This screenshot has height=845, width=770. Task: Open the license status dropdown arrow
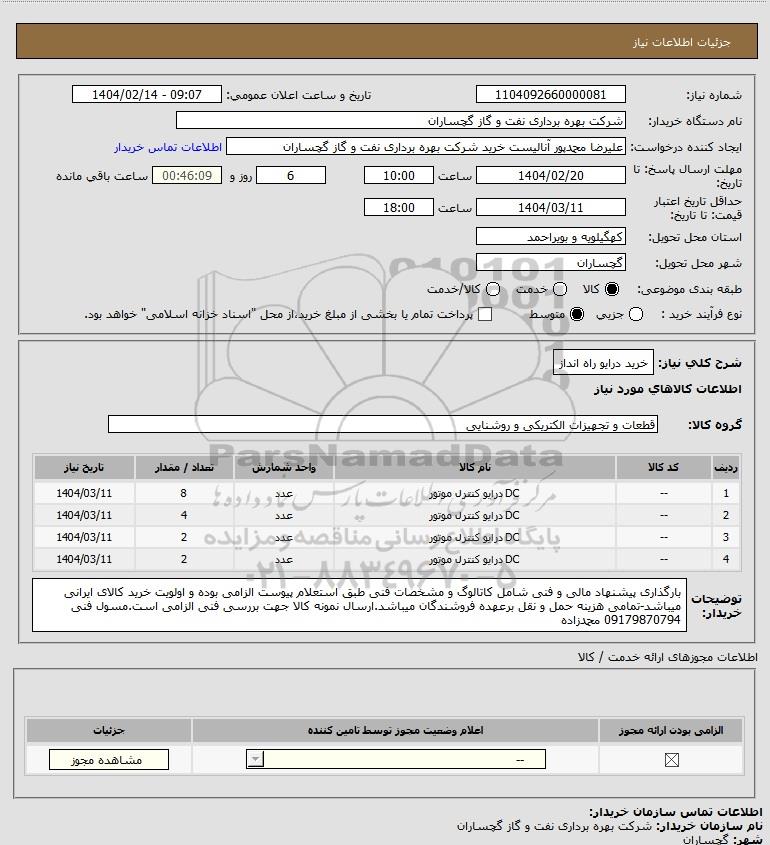tap(255, 760)
